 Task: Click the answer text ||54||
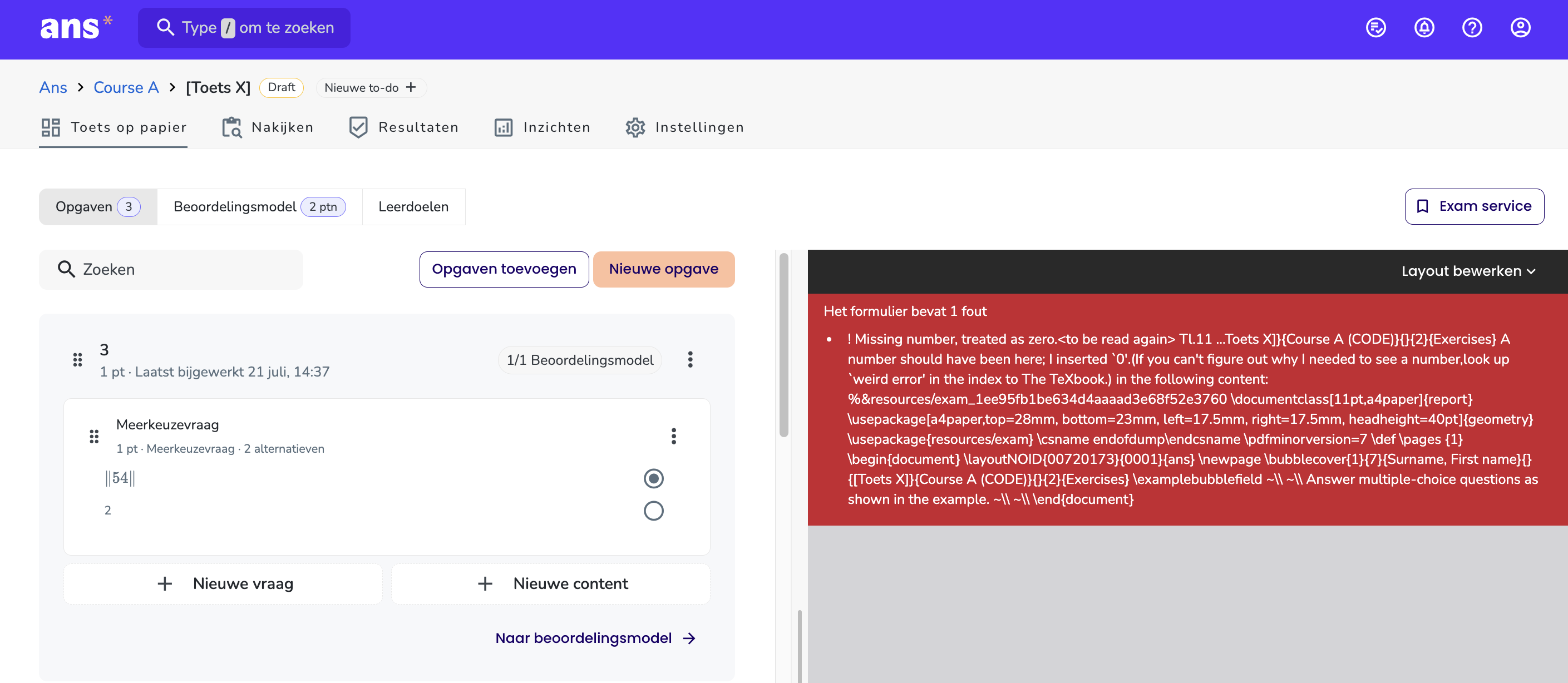(120, 478)
